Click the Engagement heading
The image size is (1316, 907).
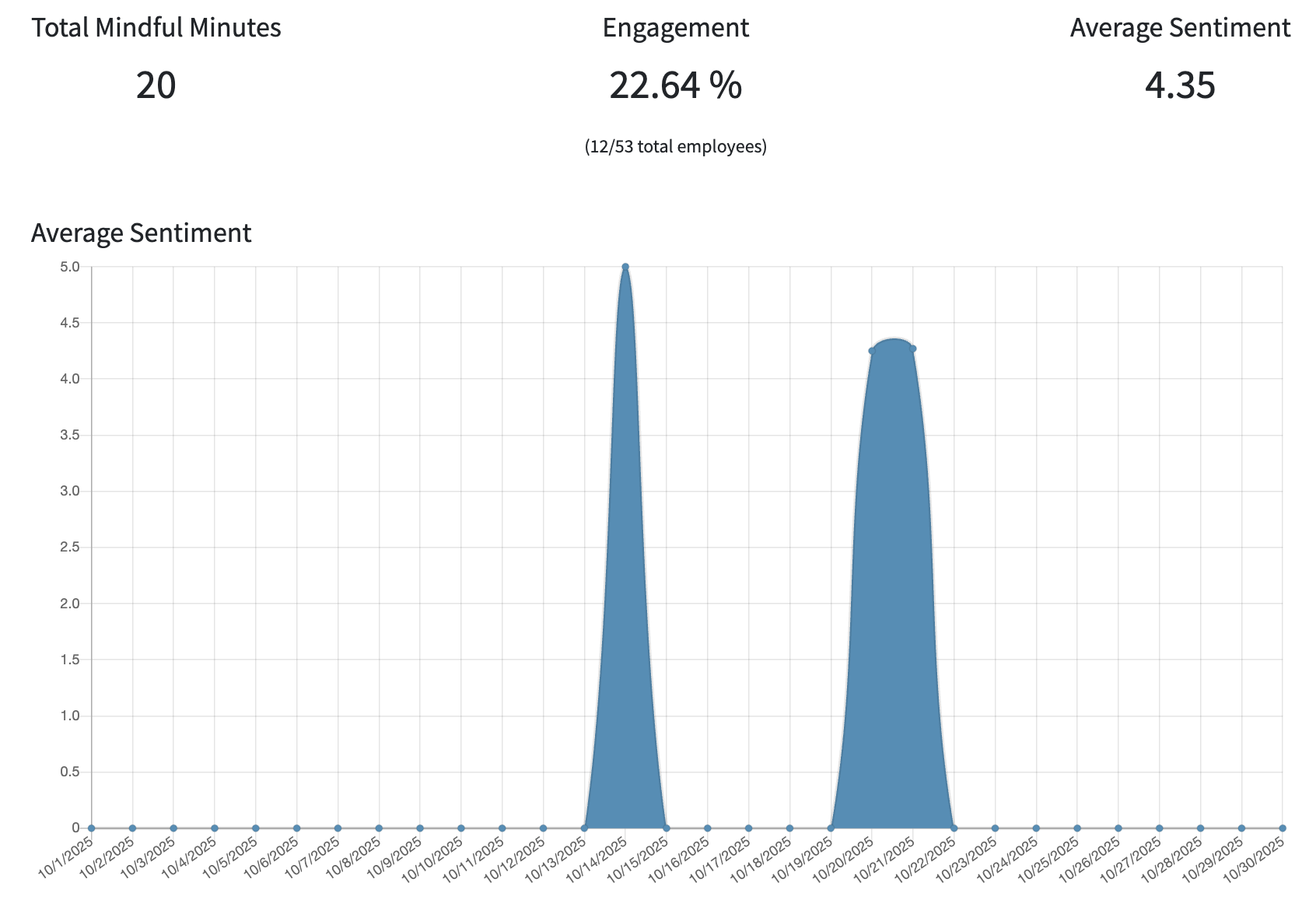point(676,28)
